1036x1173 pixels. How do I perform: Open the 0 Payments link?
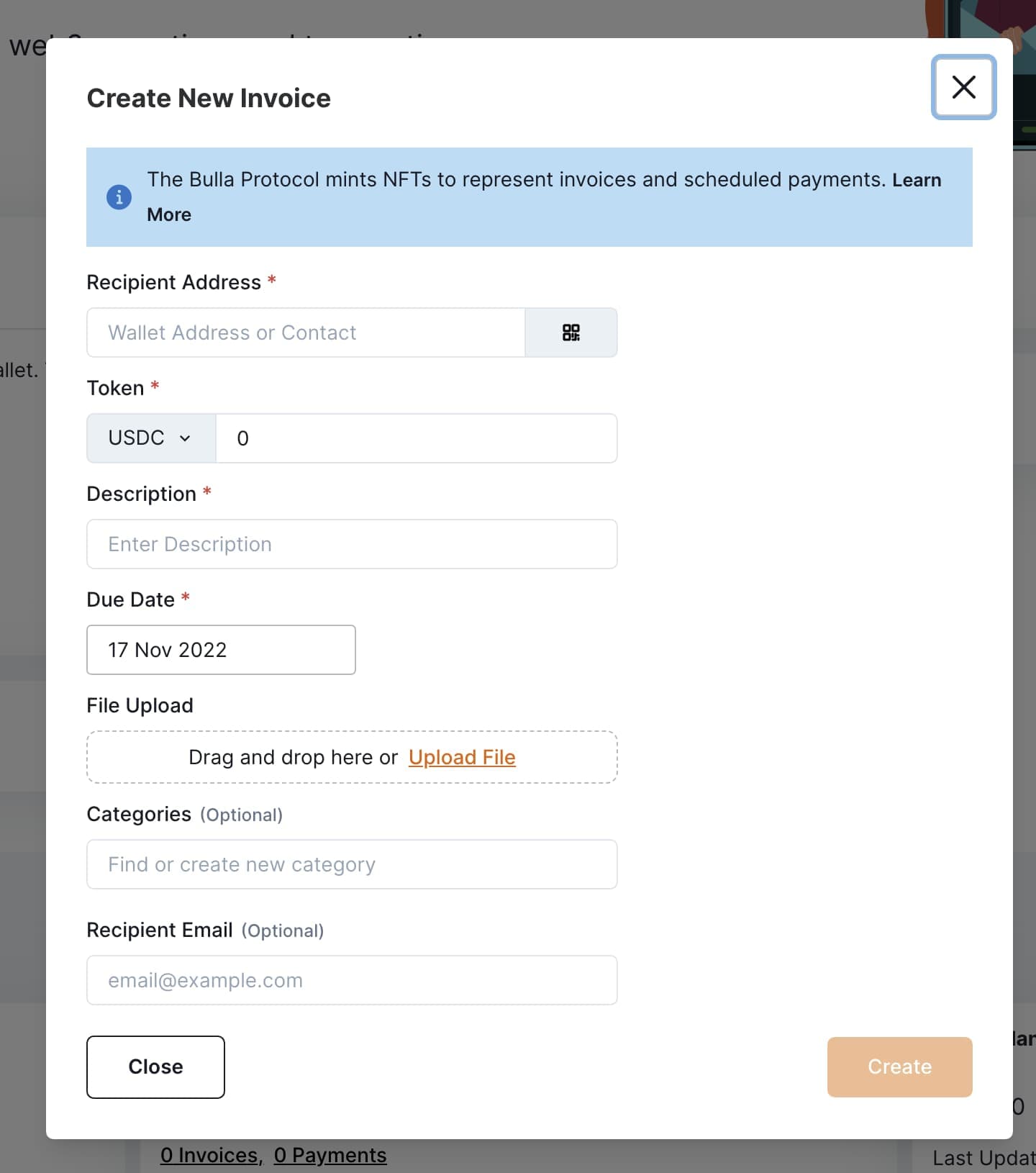[331, 1155]
